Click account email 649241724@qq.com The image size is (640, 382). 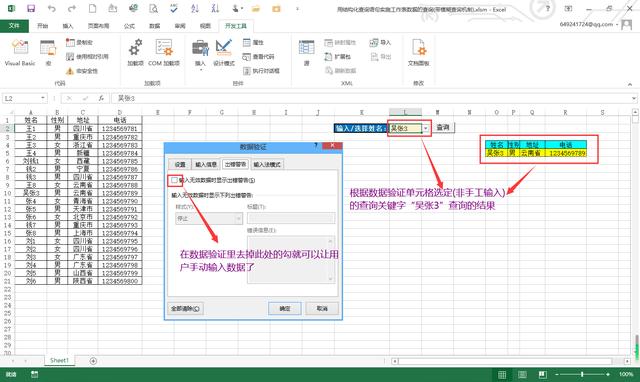click(x=586, y=24)
